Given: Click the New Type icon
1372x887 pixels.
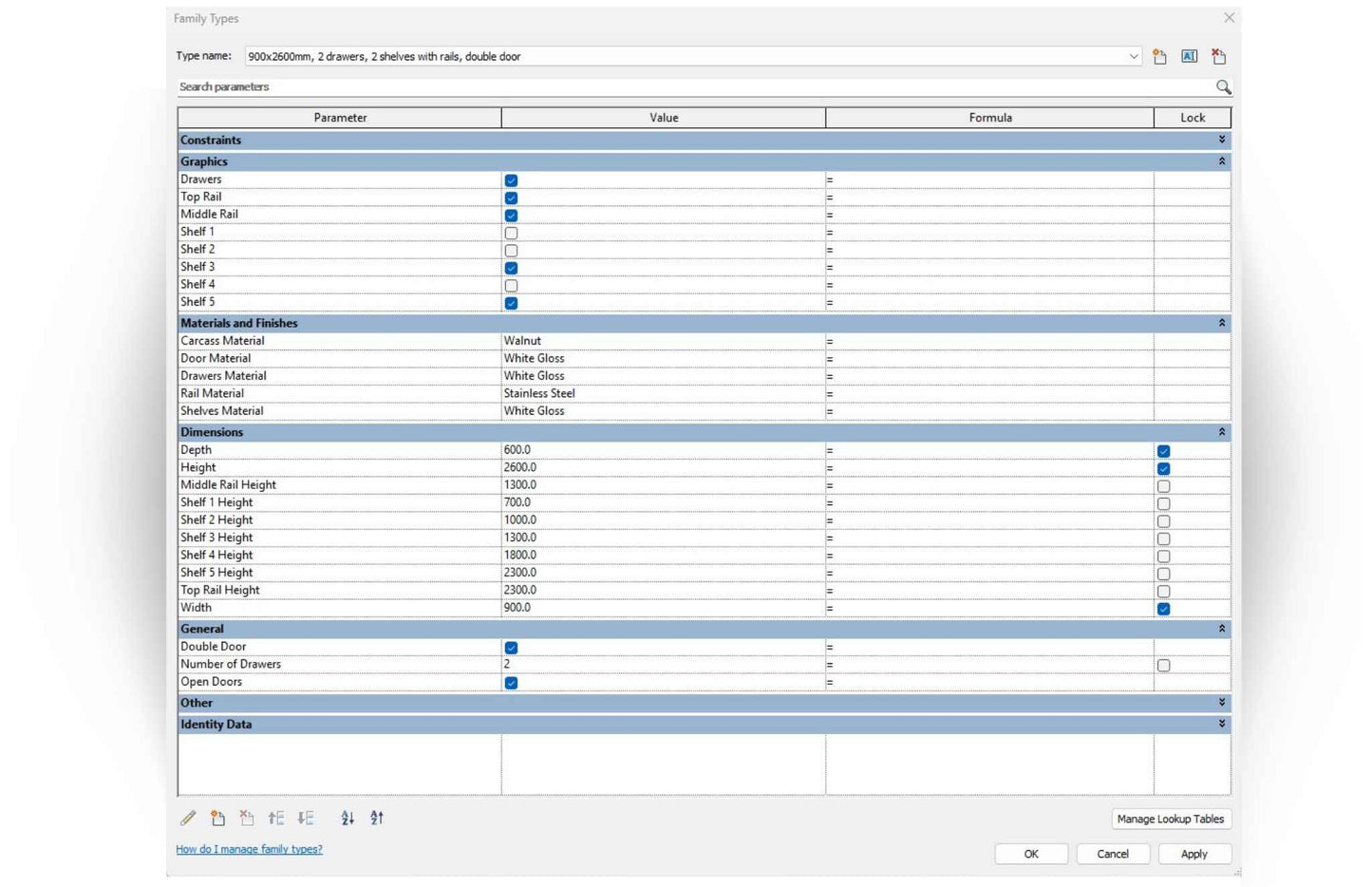Looking at the screenshot, I should 1159,57.
